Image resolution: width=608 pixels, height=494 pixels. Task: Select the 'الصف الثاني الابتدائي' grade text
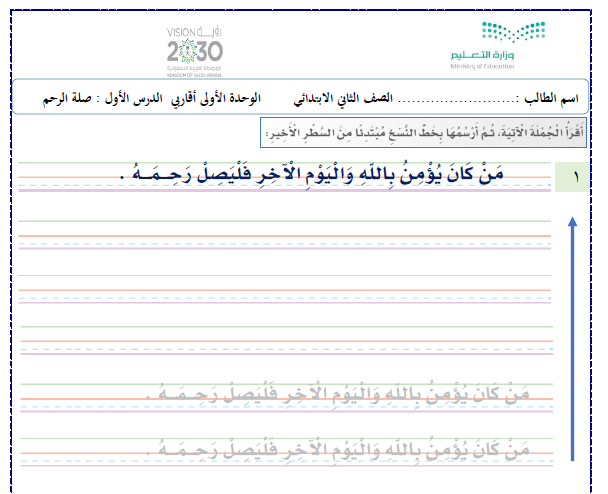click(343, 101)
